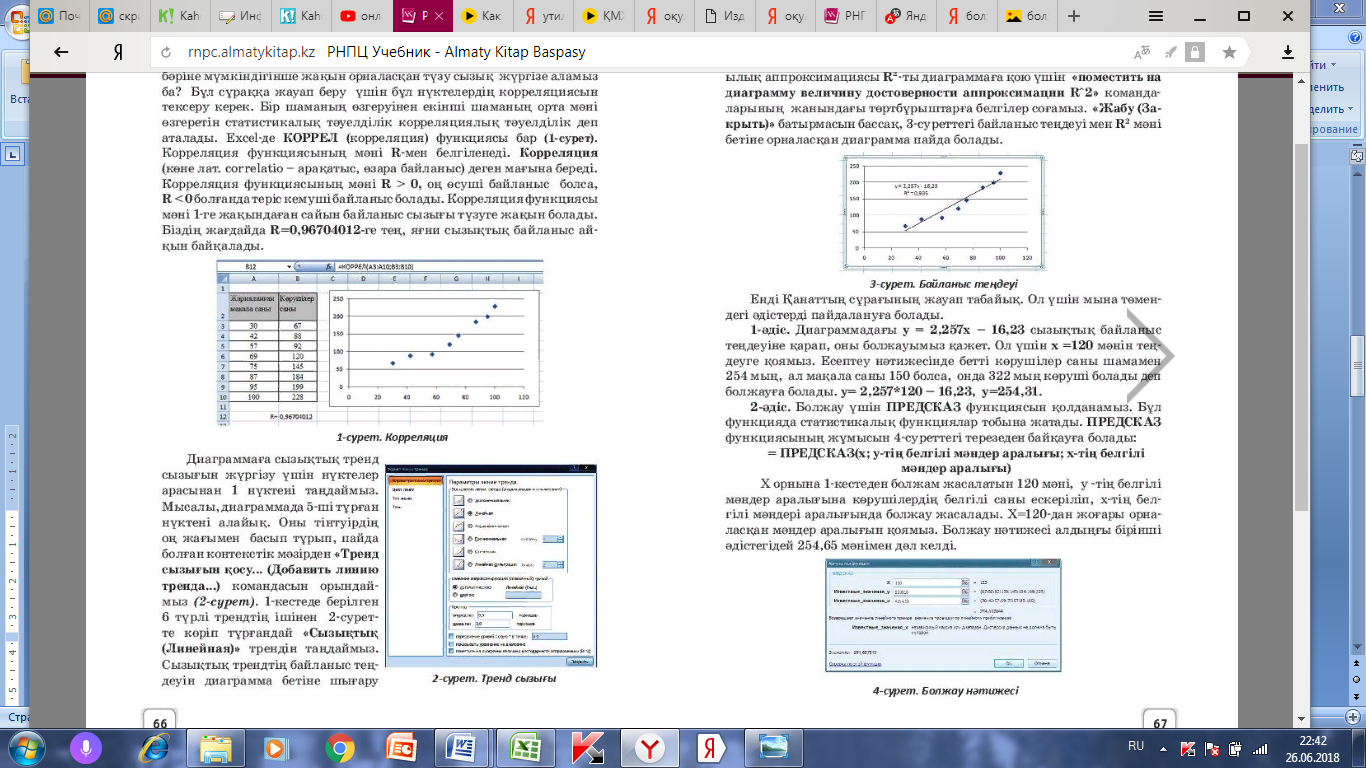The image size is (1366, 768).
Task: Switch to the "Поч" mail tab
Action: click(x=60, y=16)
